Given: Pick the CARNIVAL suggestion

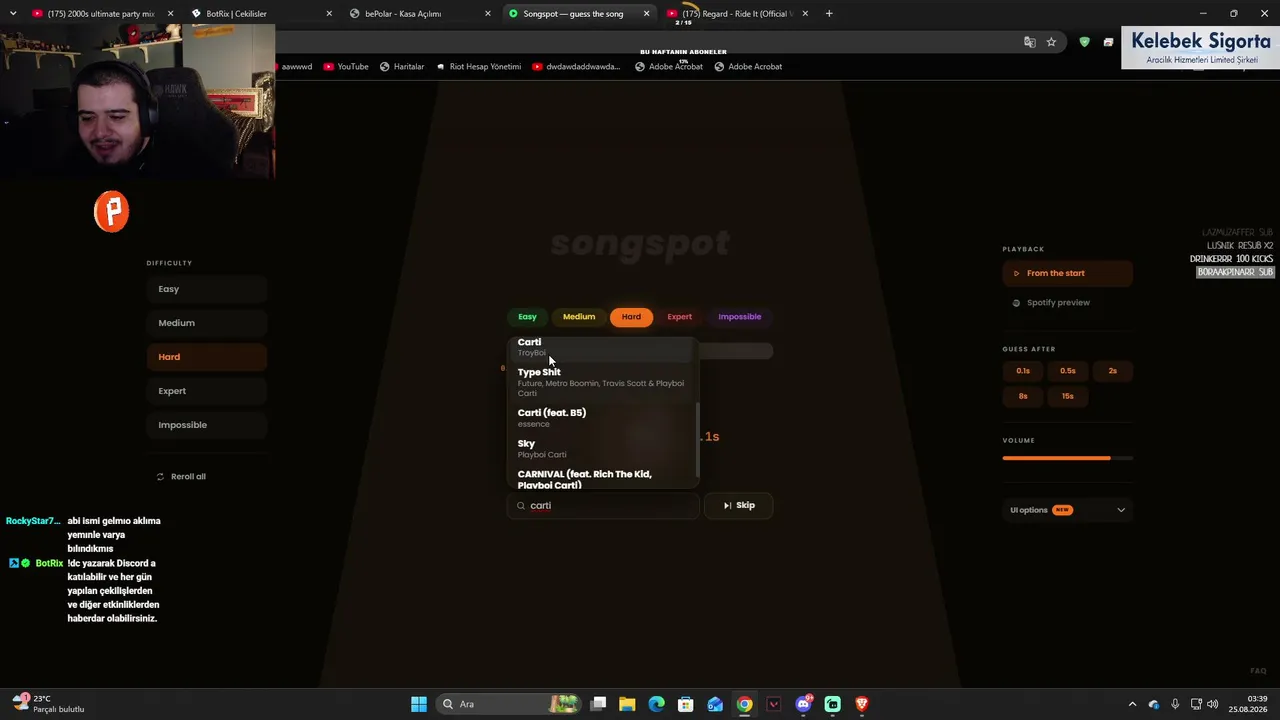Looking at the screenshot, I should tap(602, 479).
